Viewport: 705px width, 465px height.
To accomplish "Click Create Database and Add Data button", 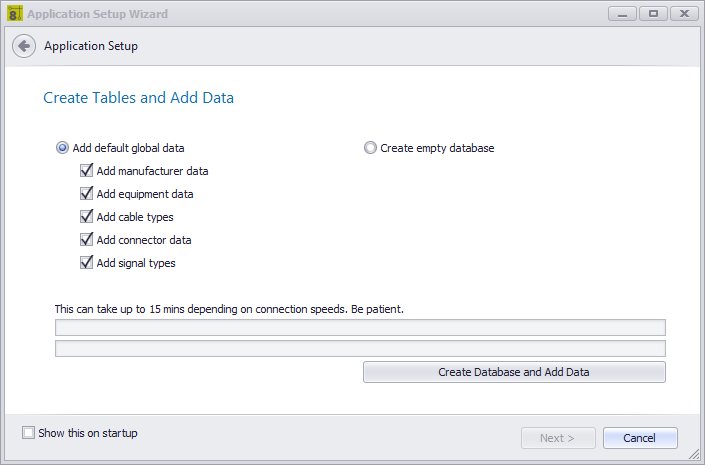I will (514, 372).
